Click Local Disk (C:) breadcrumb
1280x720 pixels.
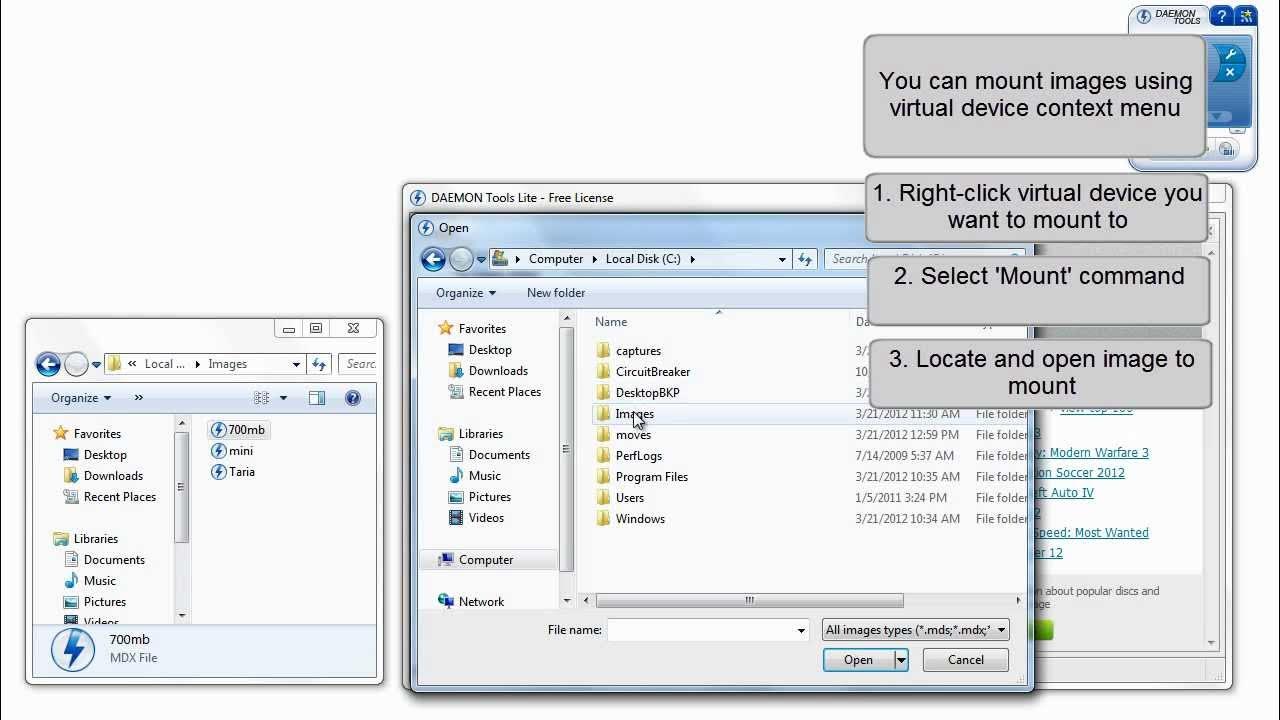(x=643, y=259)
